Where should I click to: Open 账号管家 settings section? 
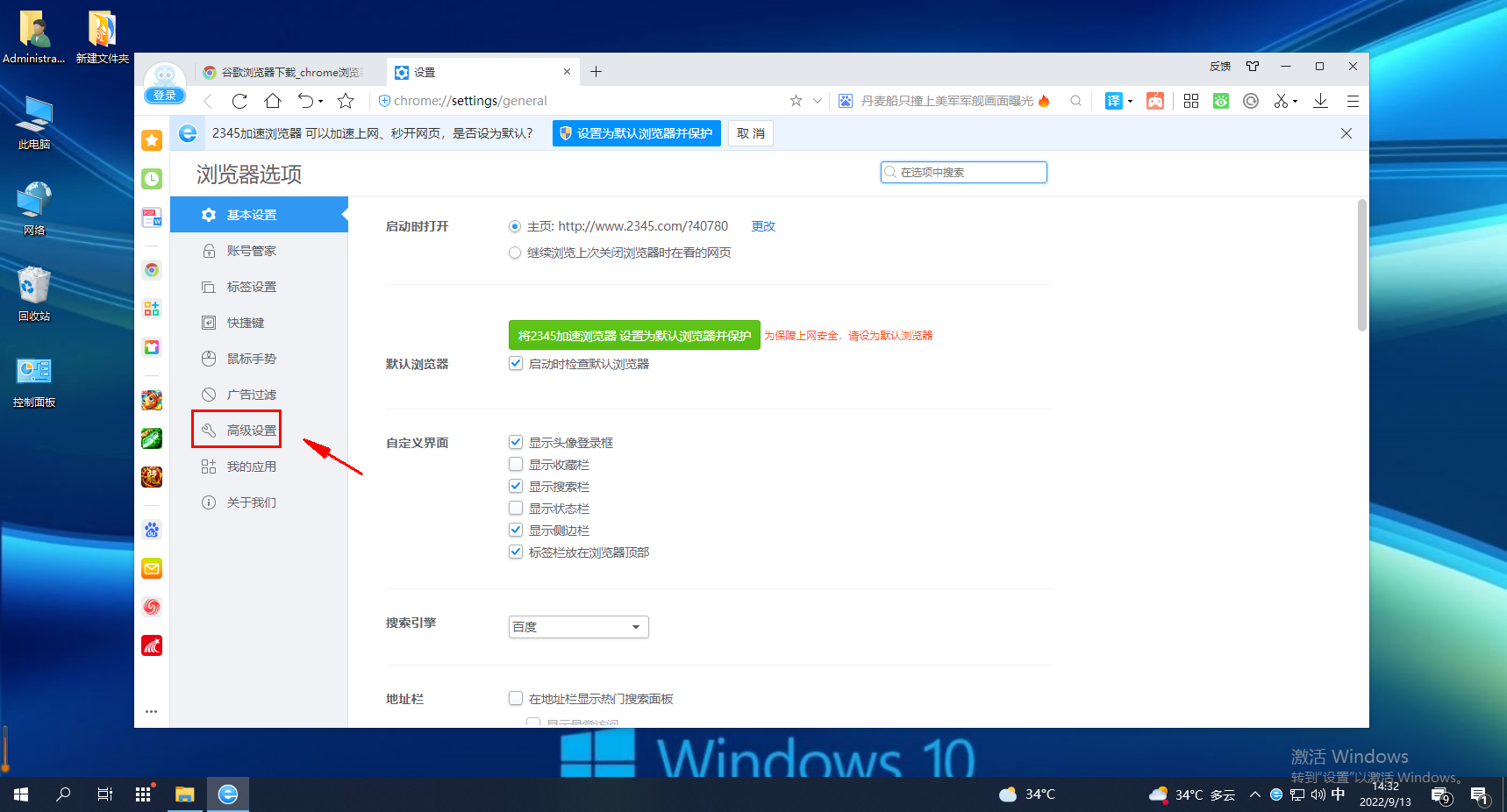pos(259,251)
